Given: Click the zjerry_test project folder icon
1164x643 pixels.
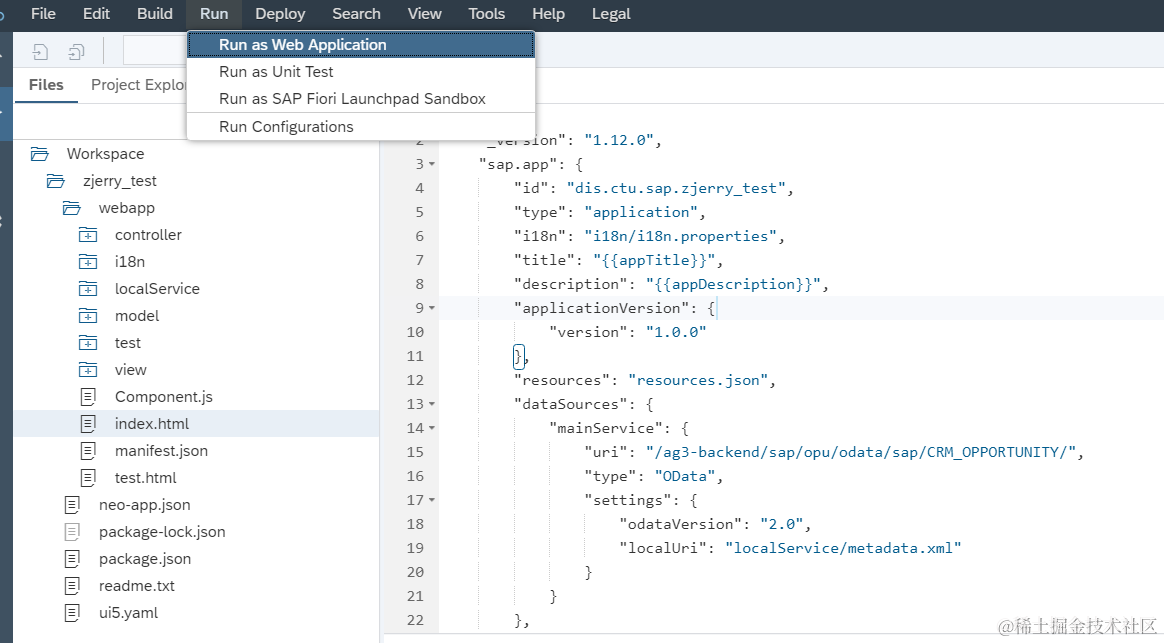Looking at the screenshot, I should (x=56, y=181).
